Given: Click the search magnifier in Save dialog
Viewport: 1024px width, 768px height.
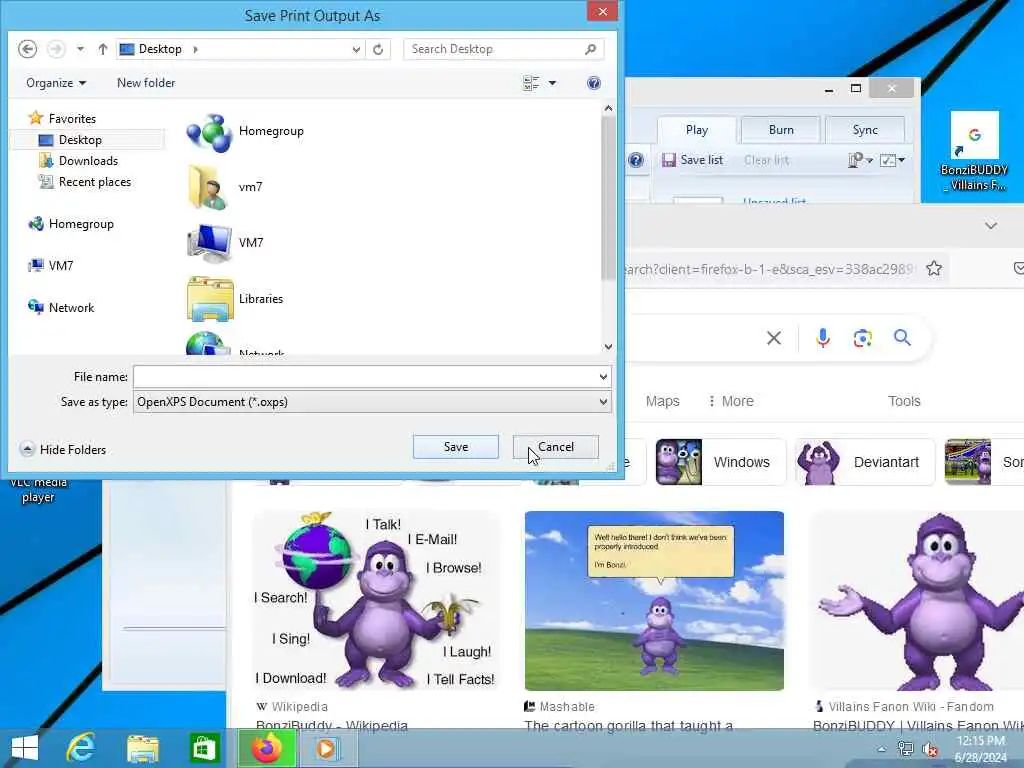Looking at the screenshot, I should pyautogui.click(x=590, y=49).
